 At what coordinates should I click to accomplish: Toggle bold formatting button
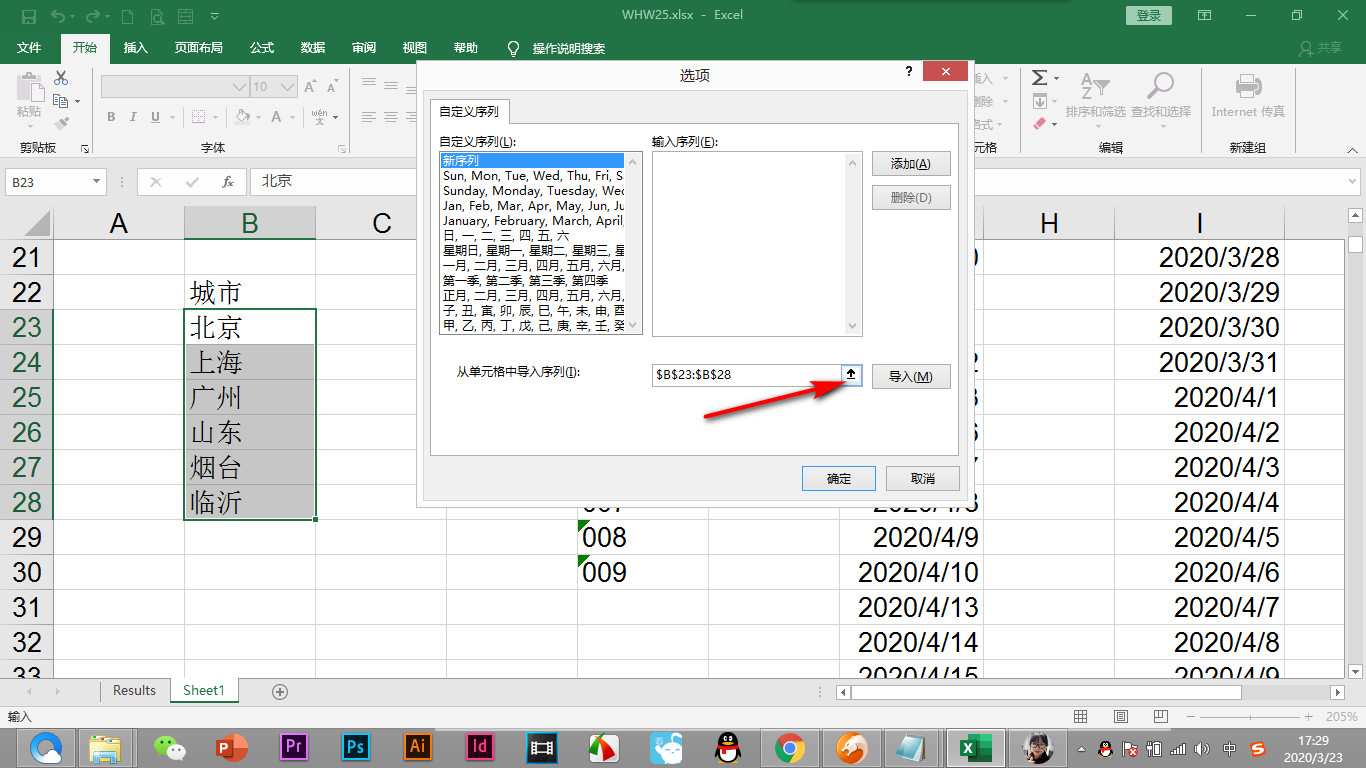[111, 117]
